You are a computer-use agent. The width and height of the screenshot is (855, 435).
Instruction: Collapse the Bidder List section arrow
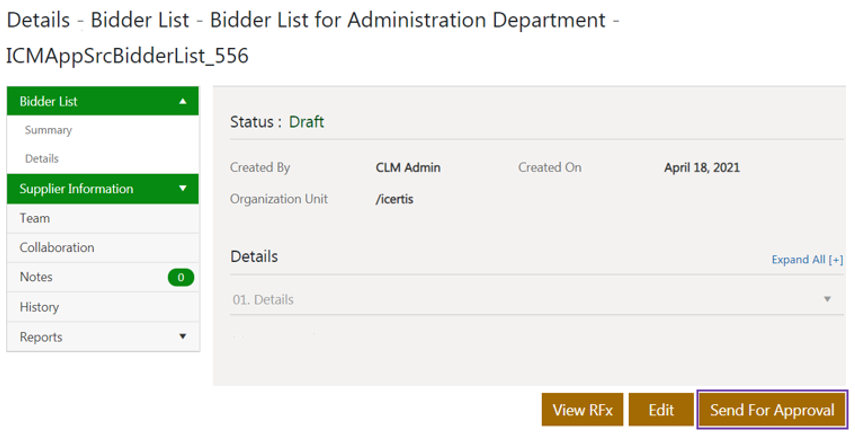[x=183, y=101]
